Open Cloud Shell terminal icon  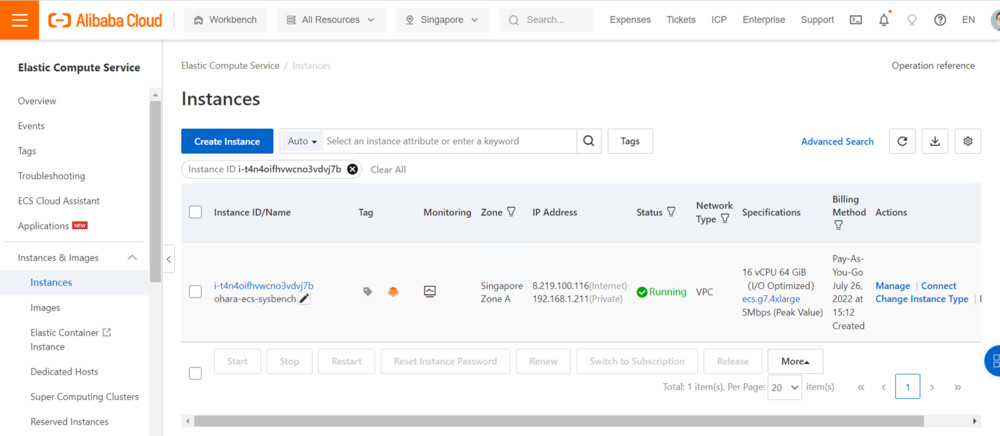[x=855, y=19]
